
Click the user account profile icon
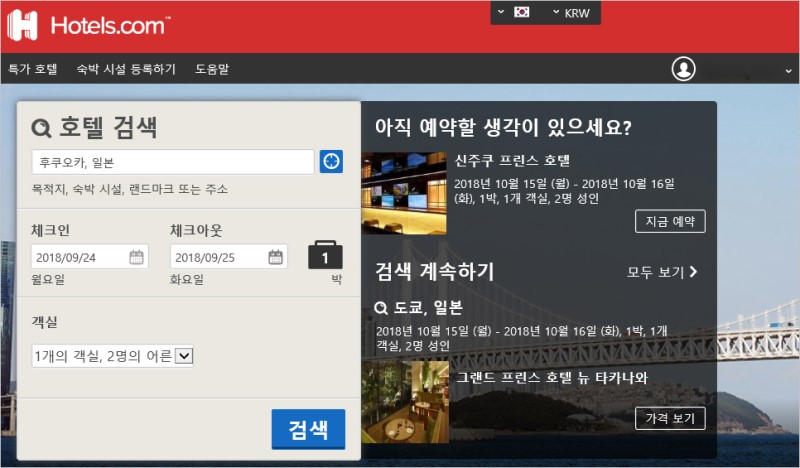683,68
